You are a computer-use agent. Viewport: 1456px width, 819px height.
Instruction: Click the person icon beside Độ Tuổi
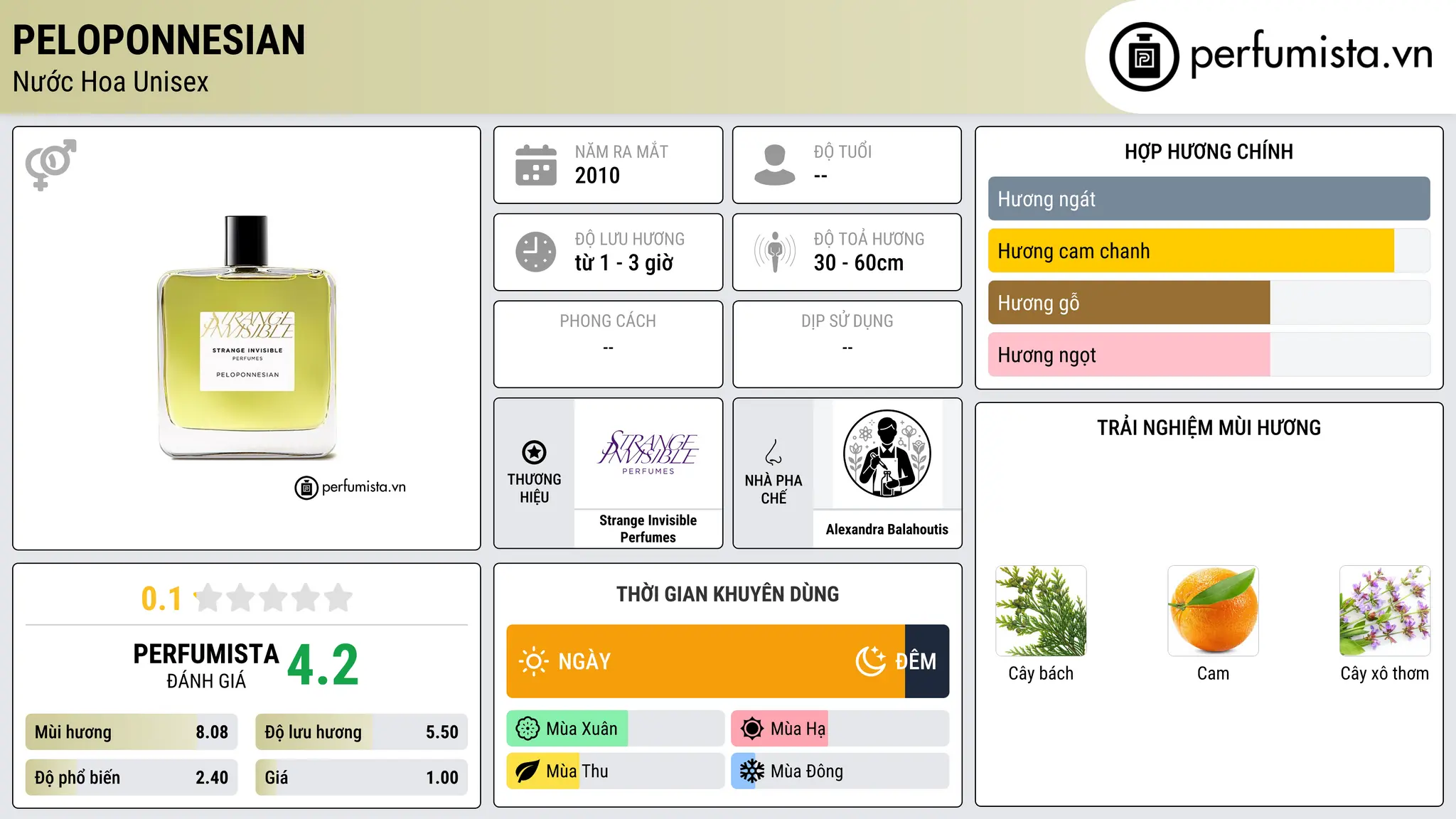[x=775, y=165]
